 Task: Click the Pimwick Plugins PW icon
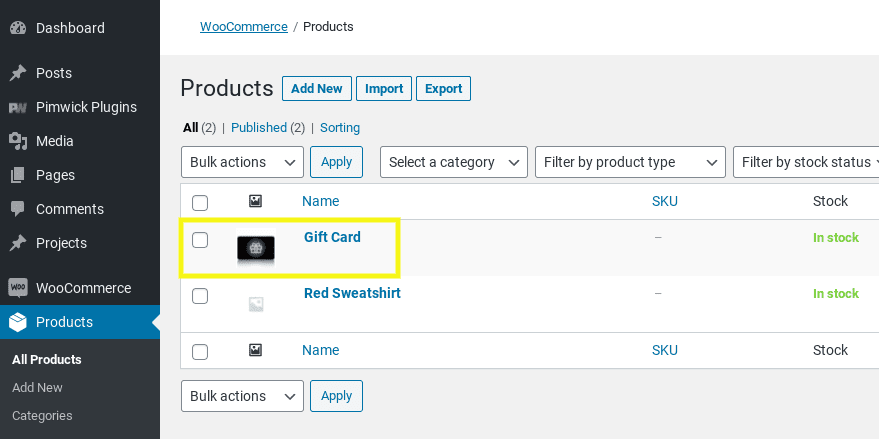17,107
